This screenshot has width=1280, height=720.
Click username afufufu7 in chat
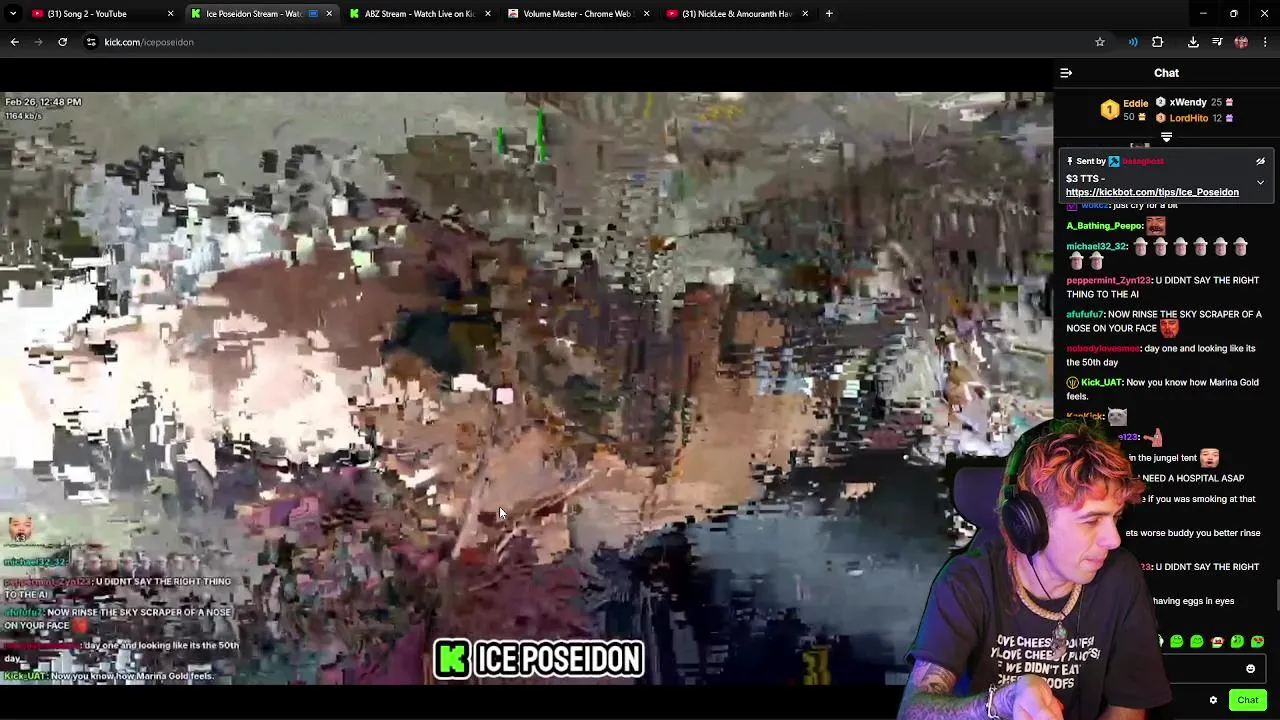coord(1085,314)
